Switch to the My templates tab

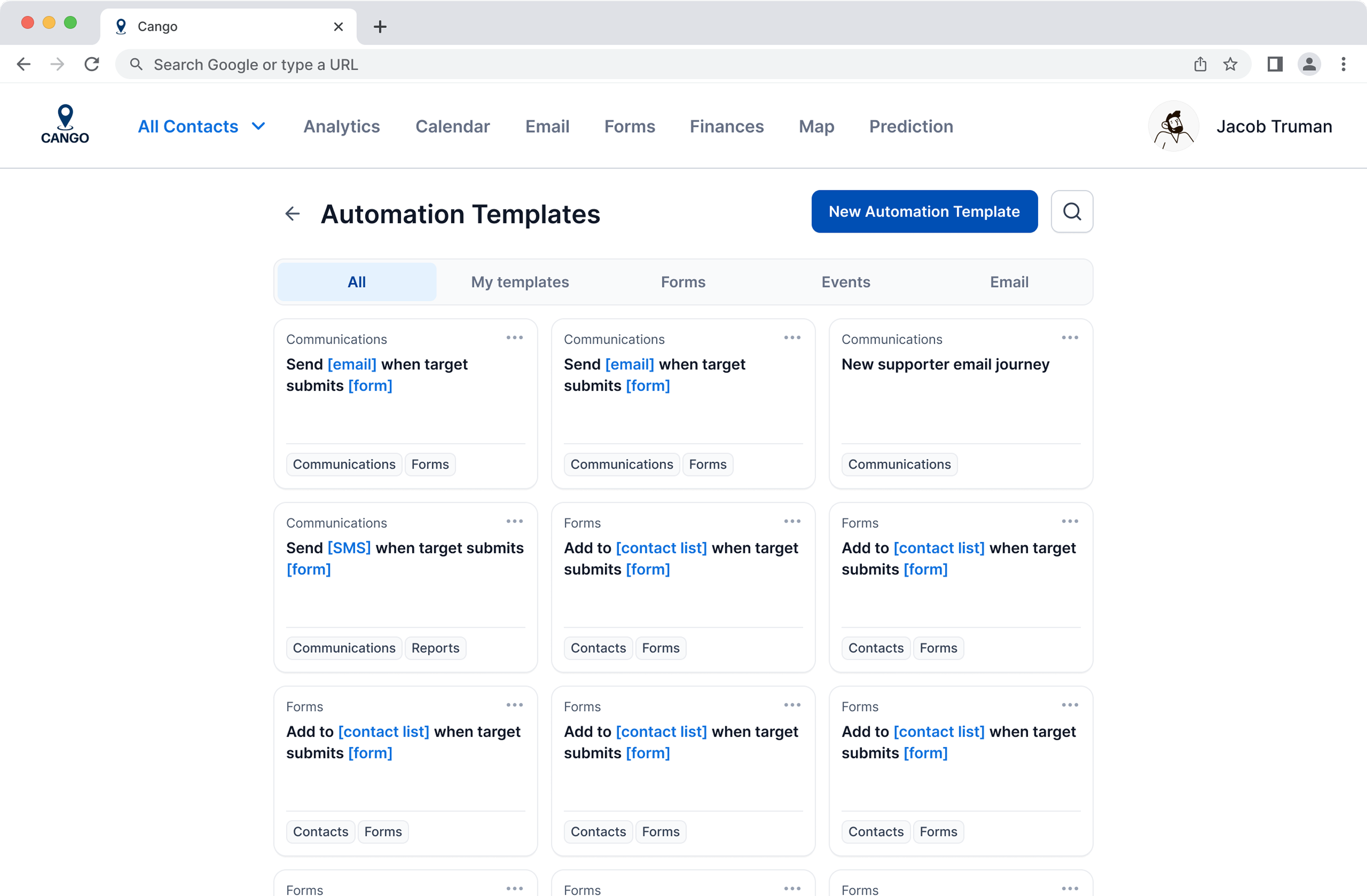[520, 282]
